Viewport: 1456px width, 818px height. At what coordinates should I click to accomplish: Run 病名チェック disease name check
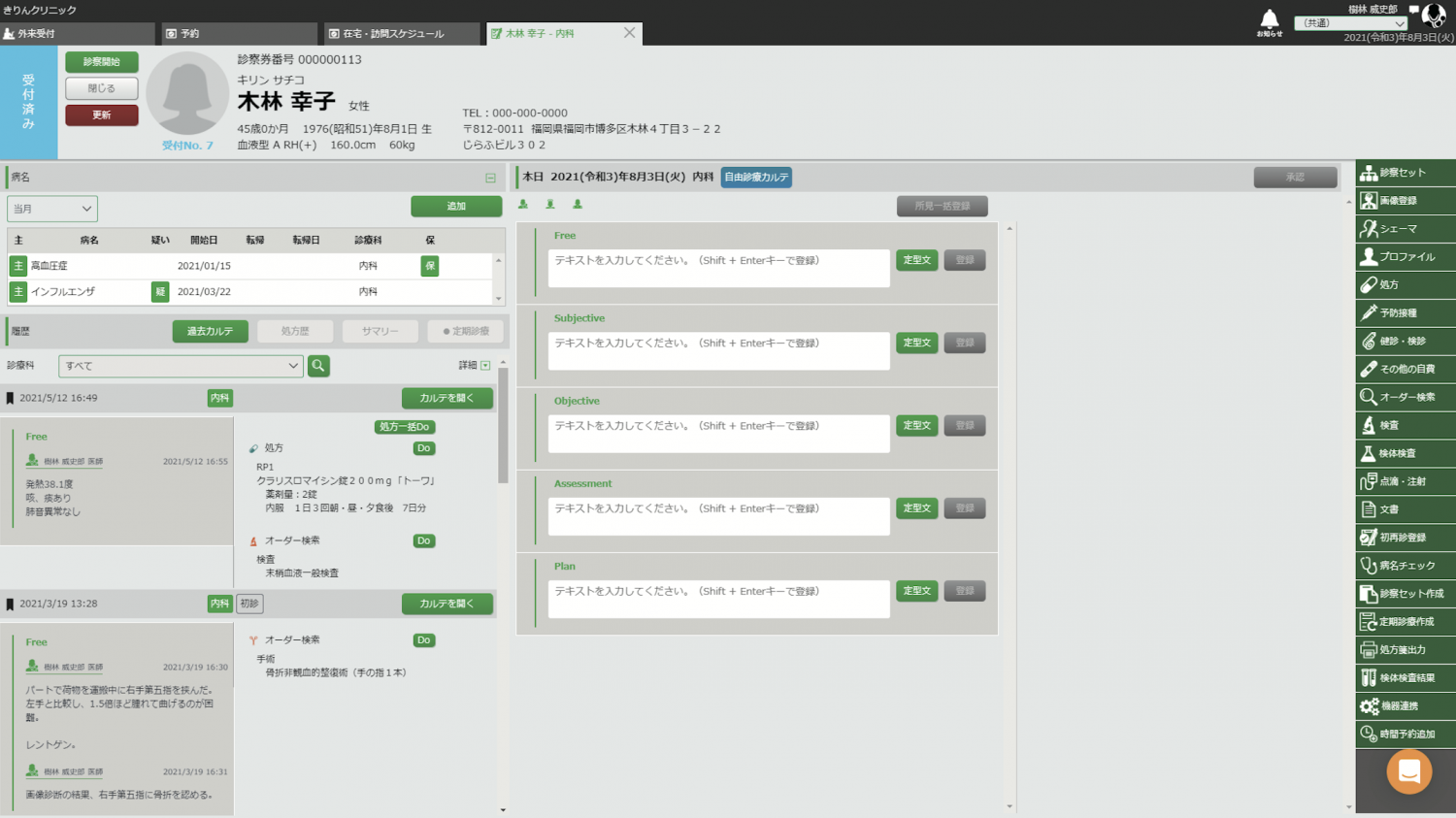(1406, 566)
